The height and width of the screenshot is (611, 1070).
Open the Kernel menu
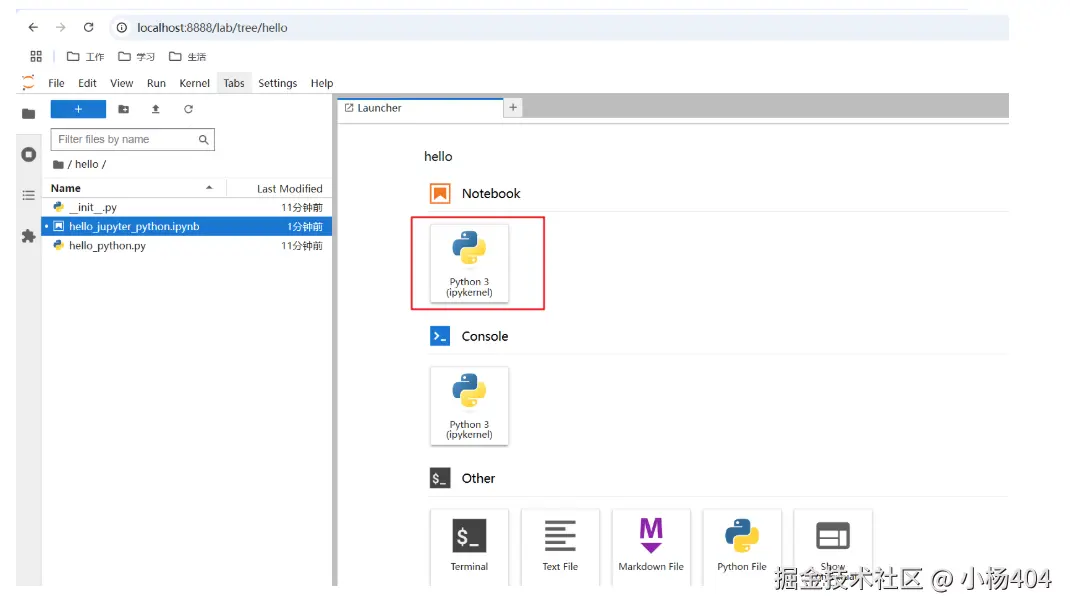194,83
